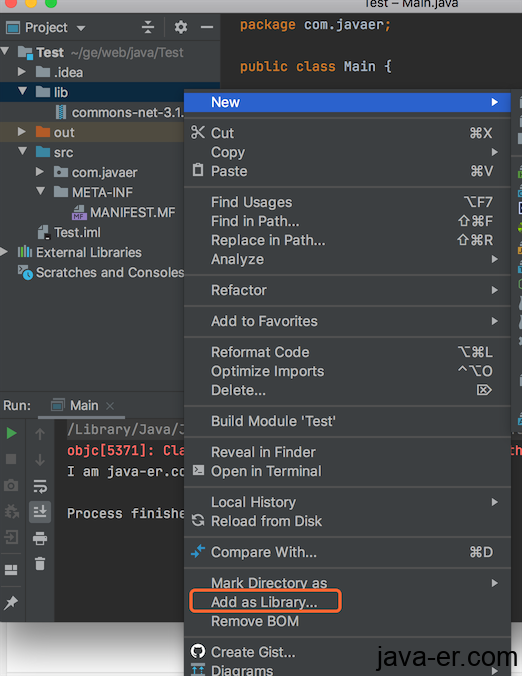Click the green Run button in Run panel
Viewport: 522px width, 676px height.
(x=11, y=433)
